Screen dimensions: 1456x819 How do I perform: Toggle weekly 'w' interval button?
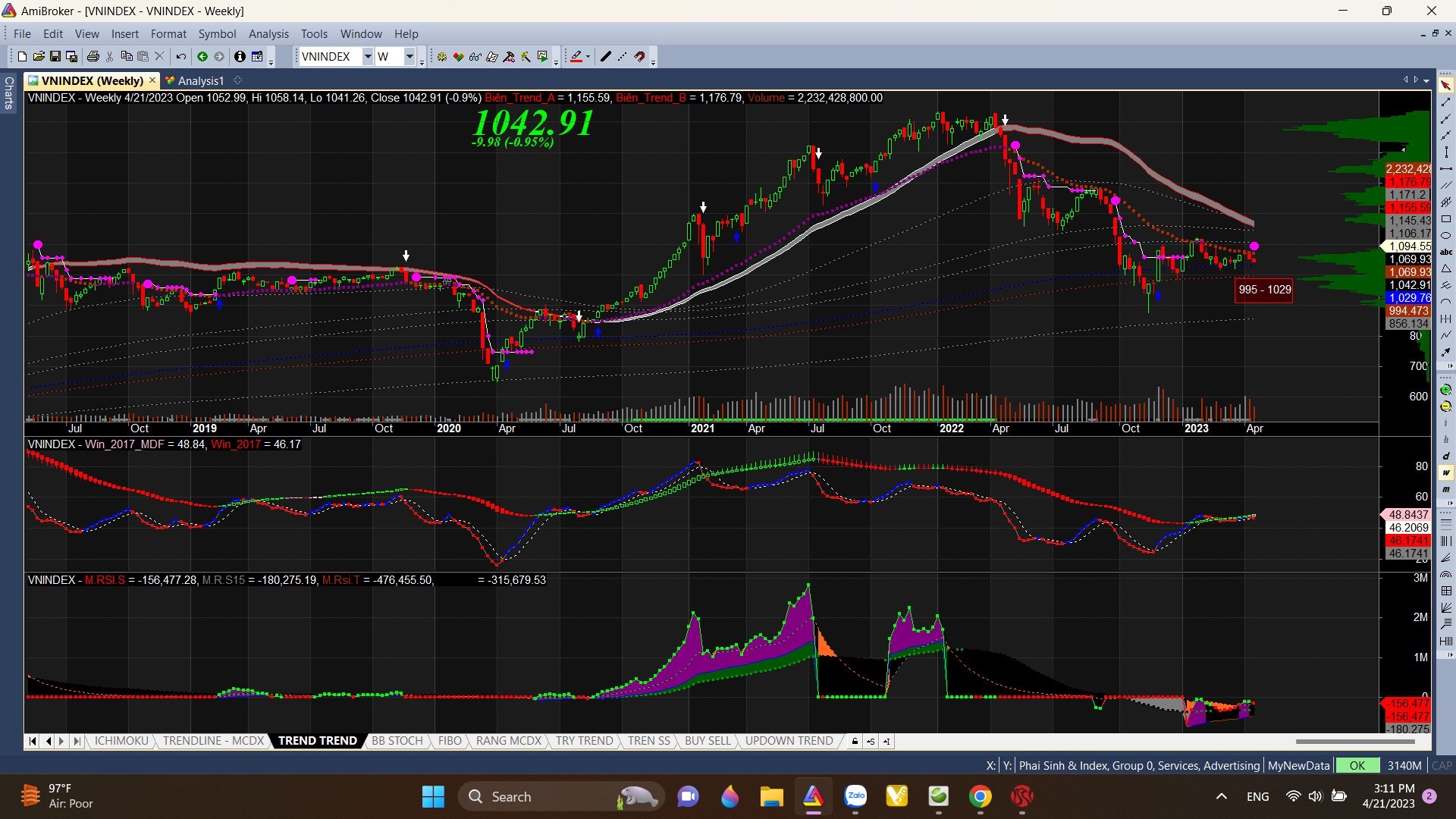point(1445,473)
